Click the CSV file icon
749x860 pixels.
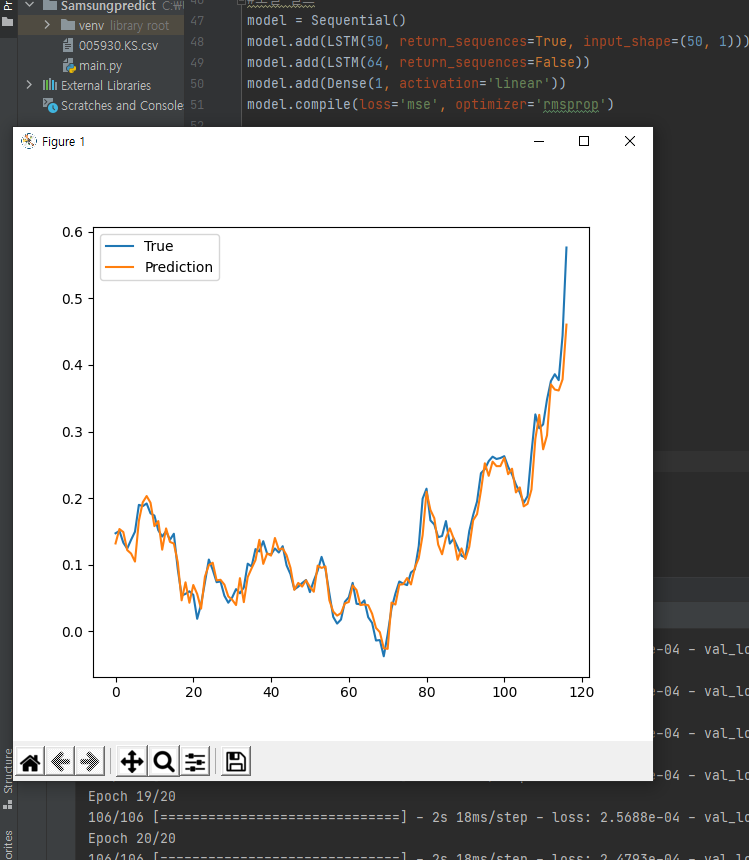(x=68, y=46)
